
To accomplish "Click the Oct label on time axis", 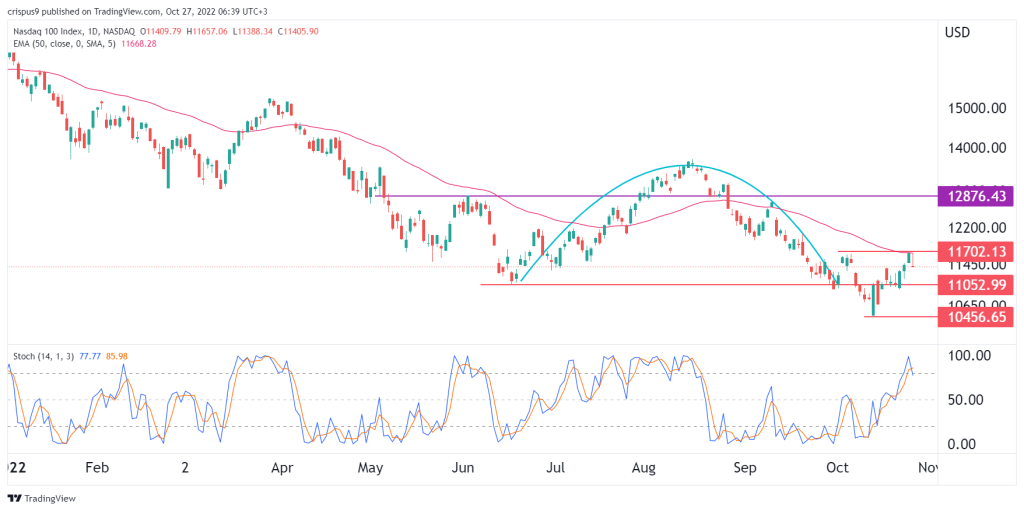I will 837,468.
